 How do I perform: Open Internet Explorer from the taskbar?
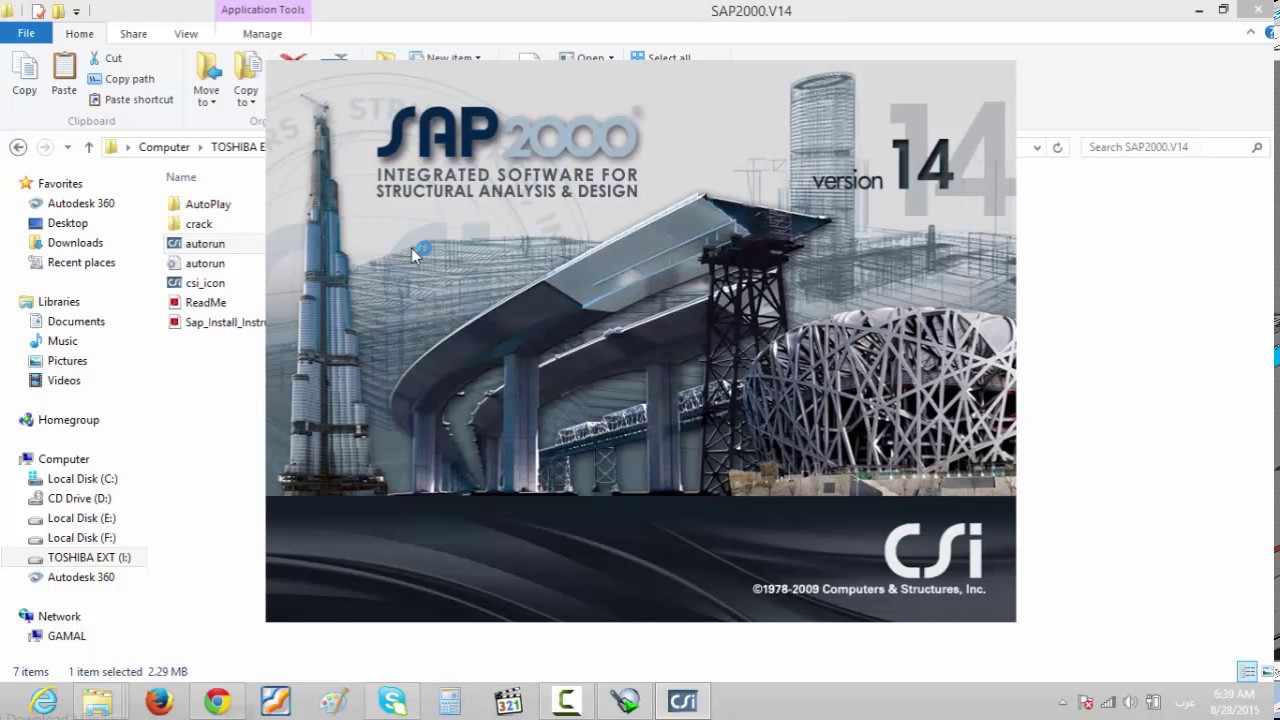(x=44, y=701)
